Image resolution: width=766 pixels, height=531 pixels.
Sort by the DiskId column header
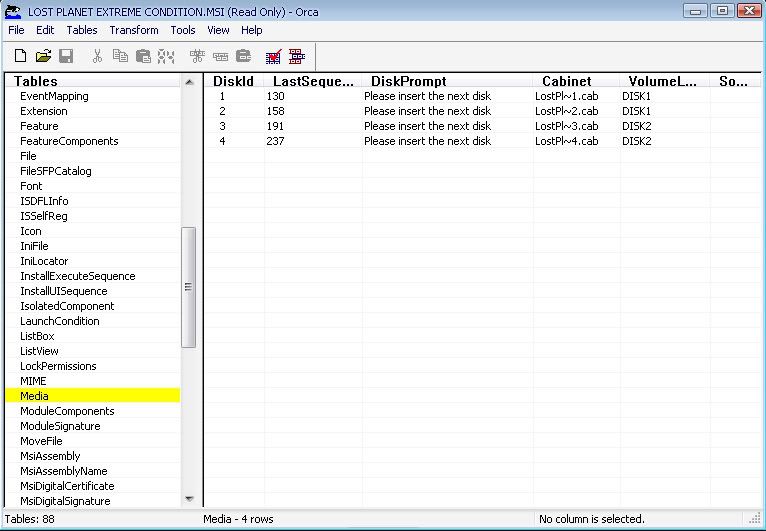(x=234, y=81)
